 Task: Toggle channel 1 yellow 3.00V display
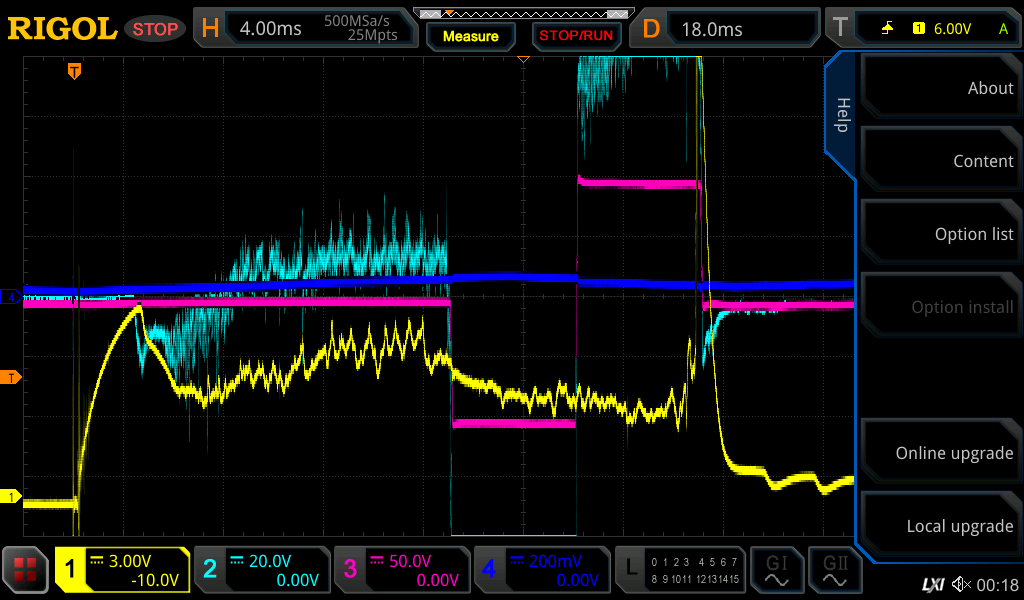click(122, 570)
